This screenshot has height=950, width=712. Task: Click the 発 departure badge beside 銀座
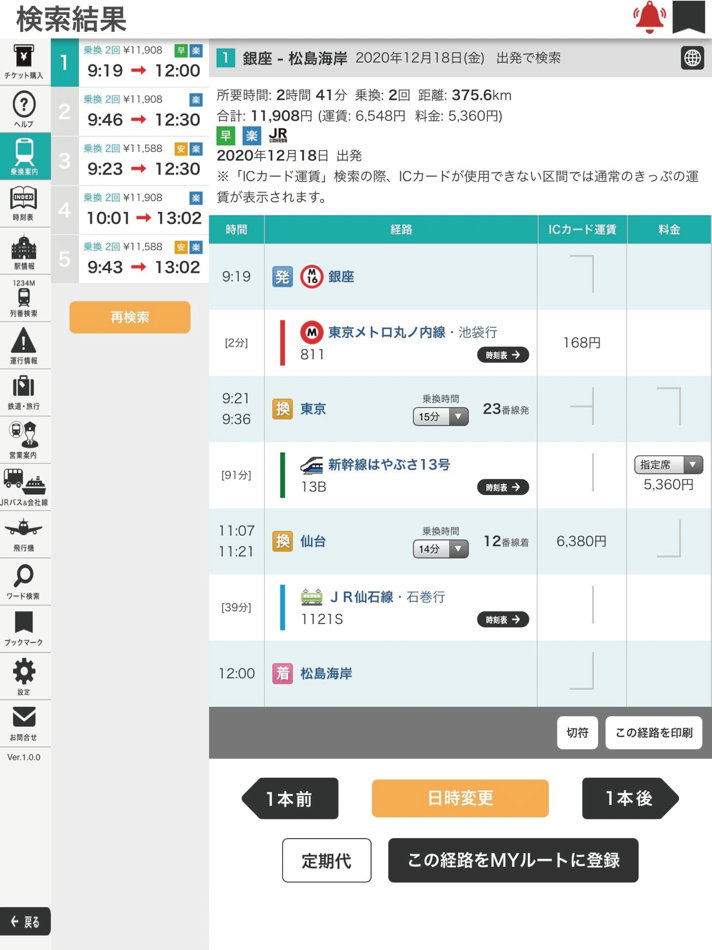[282, 277]
